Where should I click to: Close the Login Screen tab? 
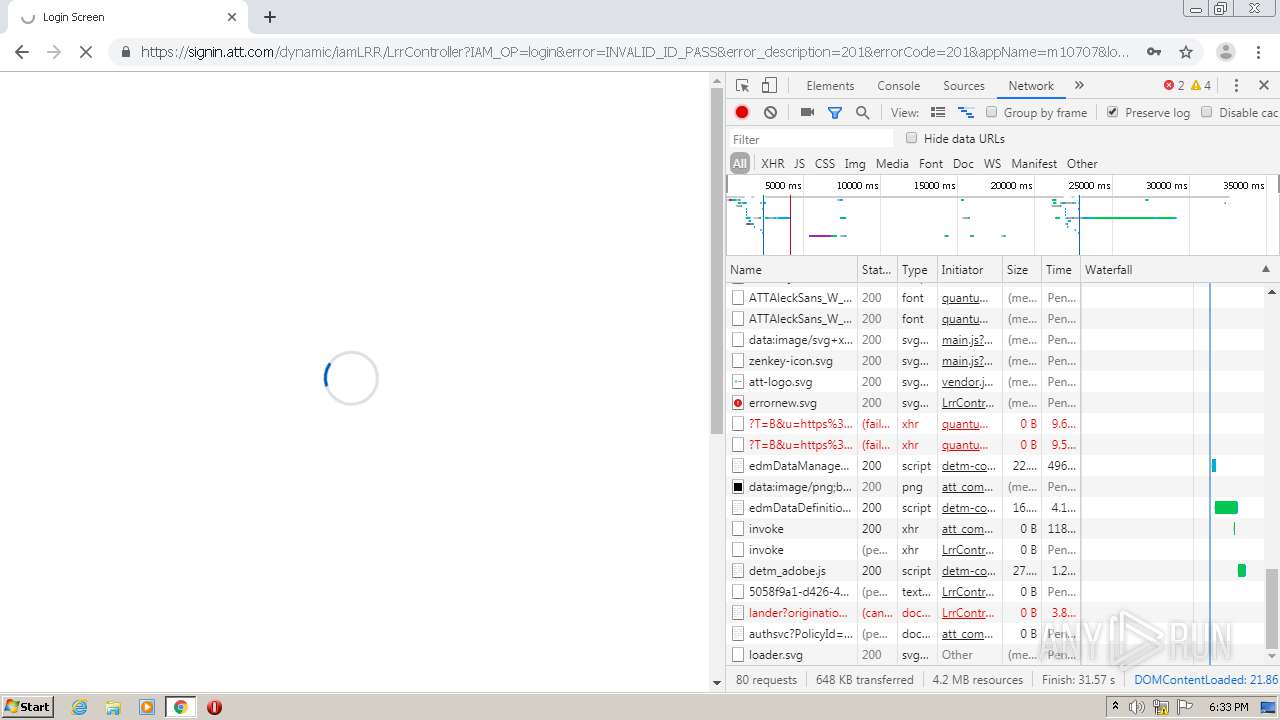pyautogui.click(x=232, y=17)
